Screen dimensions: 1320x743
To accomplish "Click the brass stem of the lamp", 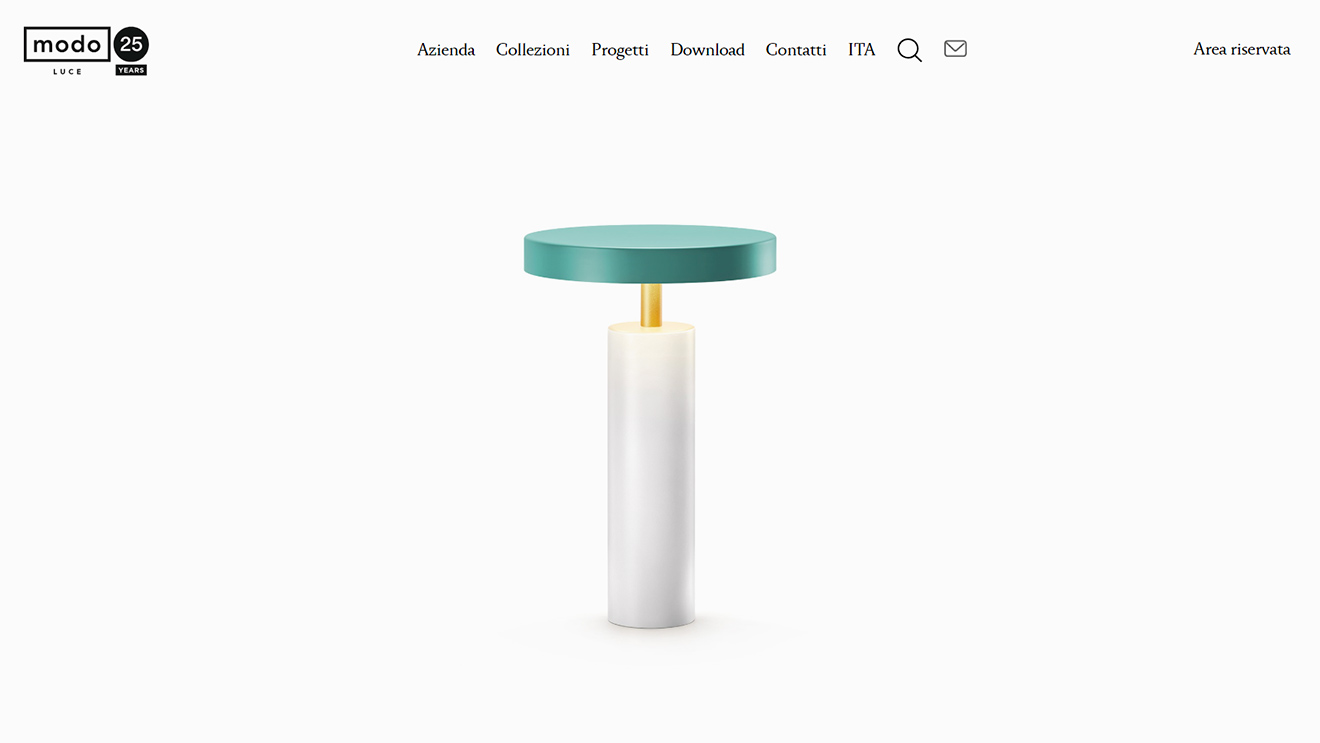I will pos(651,305).
